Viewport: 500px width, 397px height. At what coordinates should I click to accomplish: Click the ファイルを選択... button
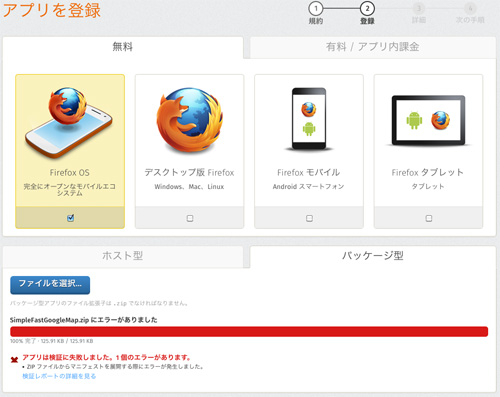click(50, 285)
